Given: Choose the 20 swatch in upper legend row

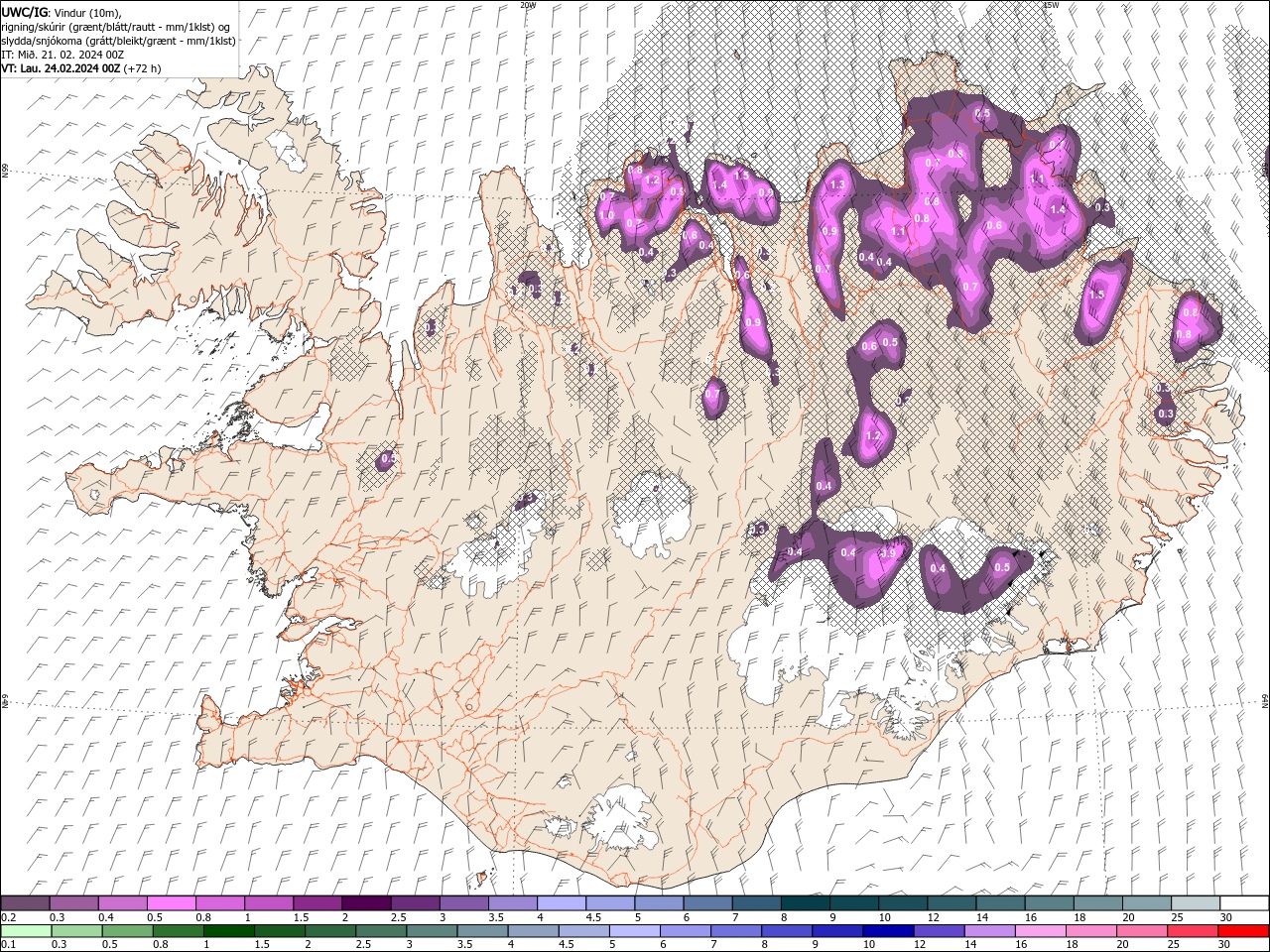Looking at the screenshot, I should [x=1146, y=903].
